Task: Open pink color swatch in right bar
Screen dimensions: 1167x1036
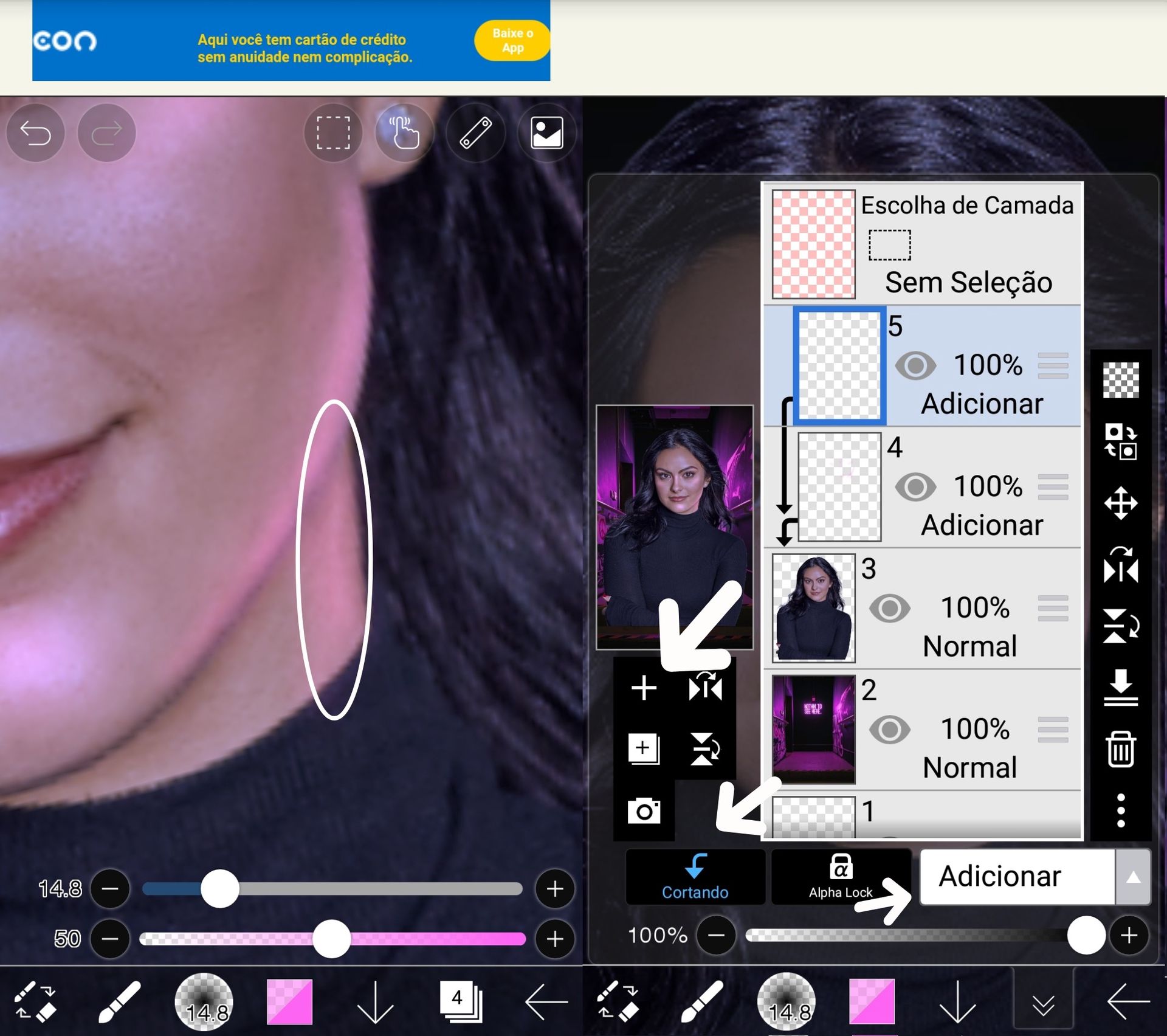Action: (x=872, y=1002)
